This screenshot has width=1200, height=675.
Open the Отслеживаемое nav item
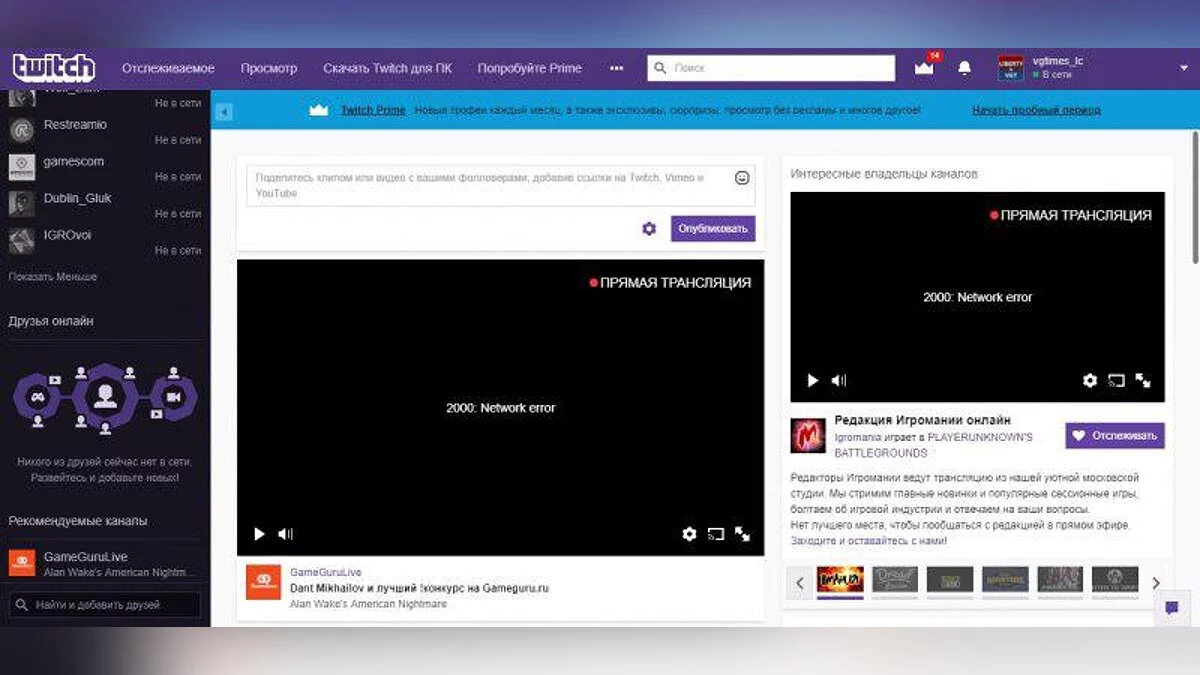(168, 68)
